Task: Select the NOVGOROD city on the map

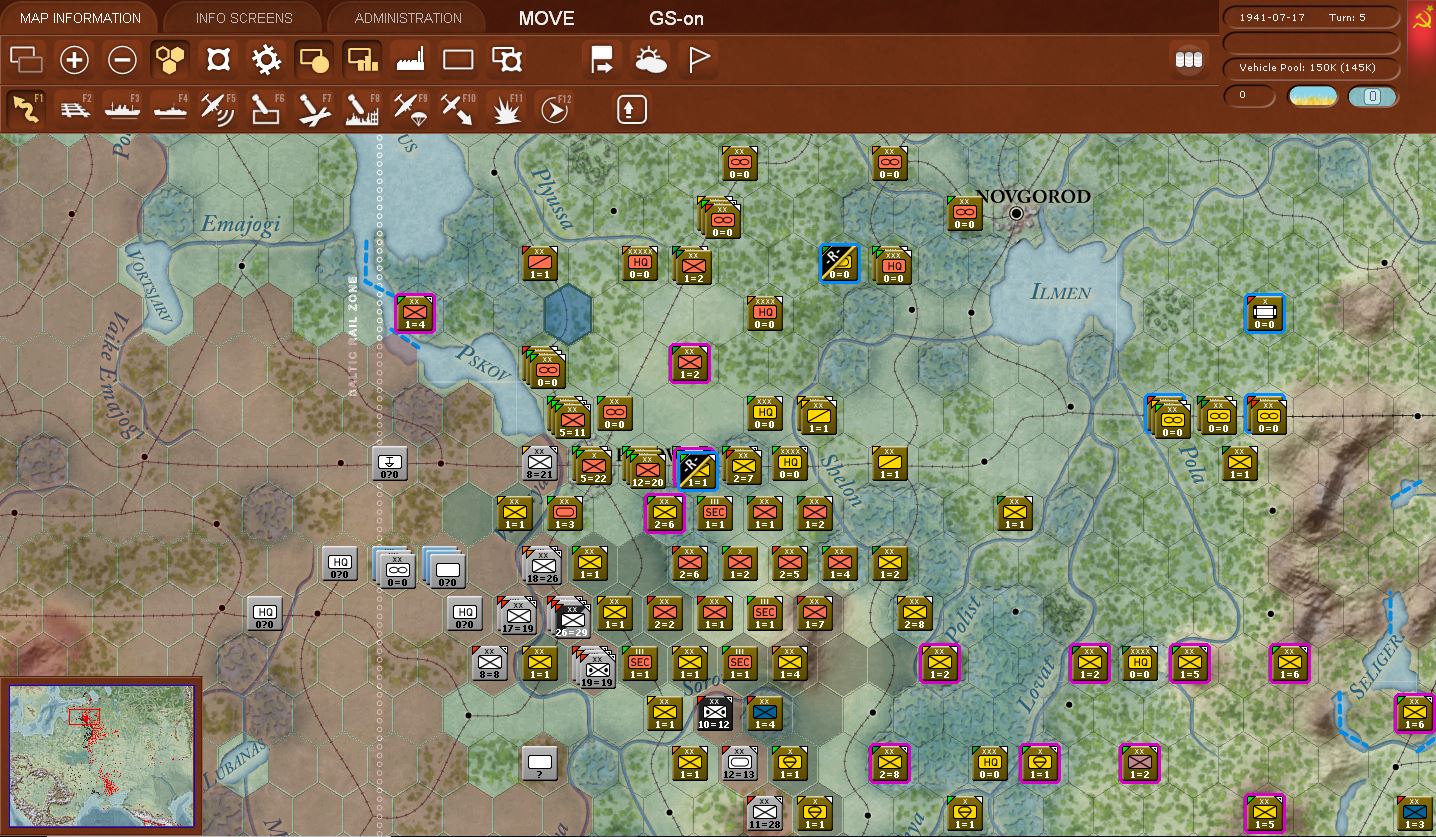Action: pyautogui.click(x=1017, y=212)
